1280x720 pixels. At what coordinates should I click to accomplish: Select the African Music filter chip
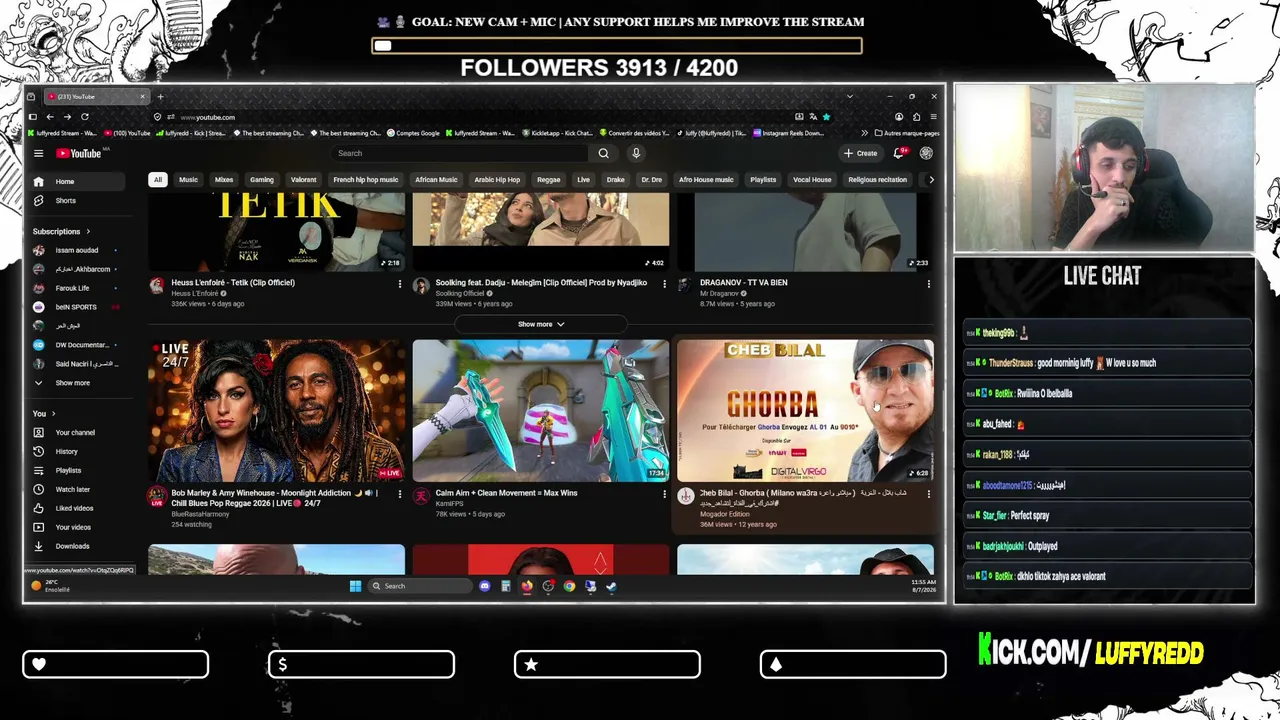[436, 180]
